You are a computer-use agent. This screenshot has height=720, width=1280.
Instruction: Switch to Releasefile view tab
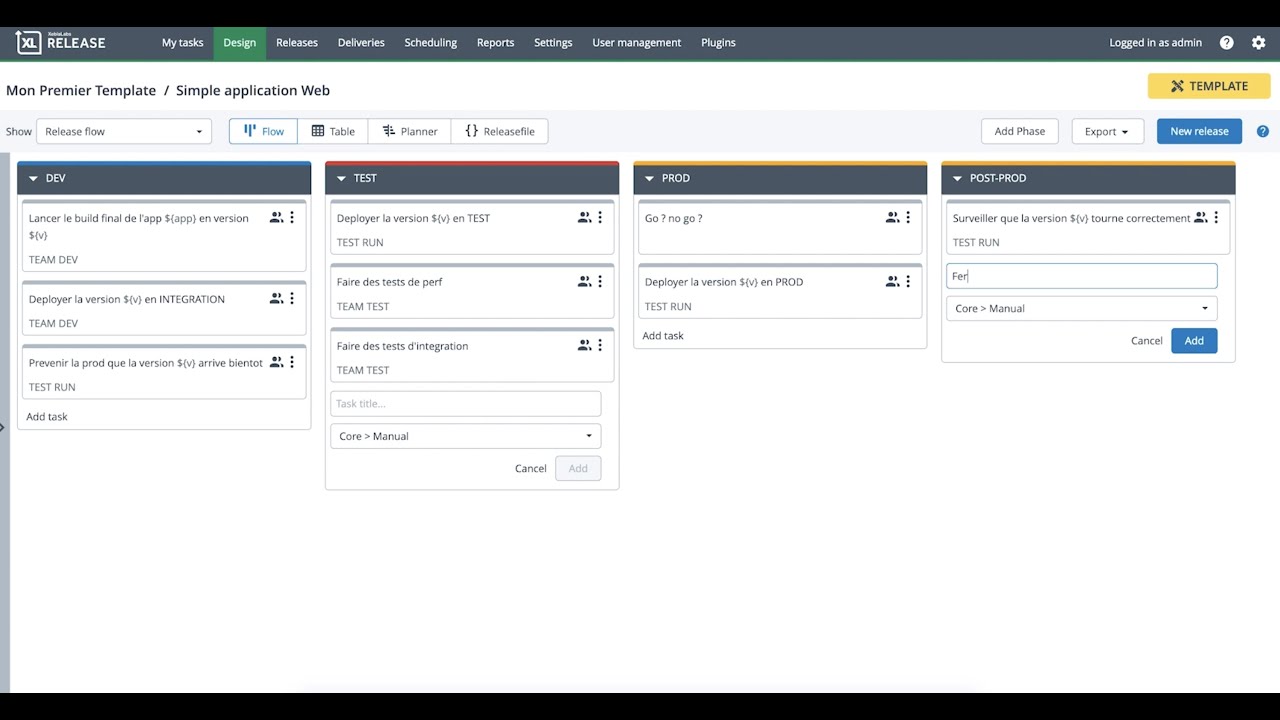[x=500, y=131]
